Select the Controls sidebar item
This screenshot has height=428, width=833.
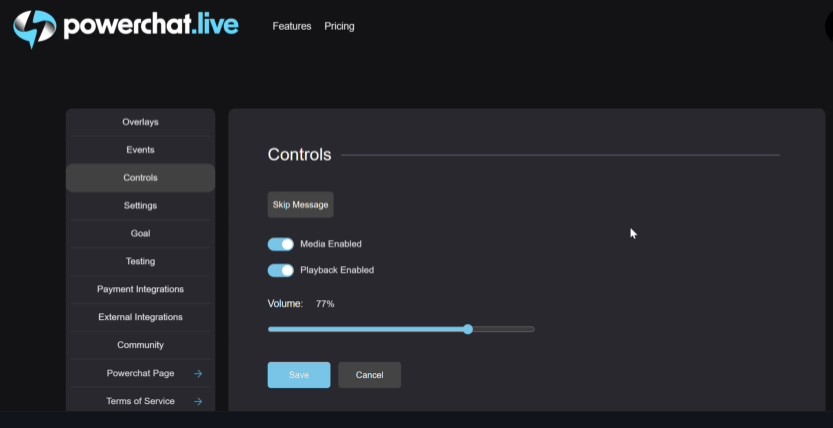(140, 178)
